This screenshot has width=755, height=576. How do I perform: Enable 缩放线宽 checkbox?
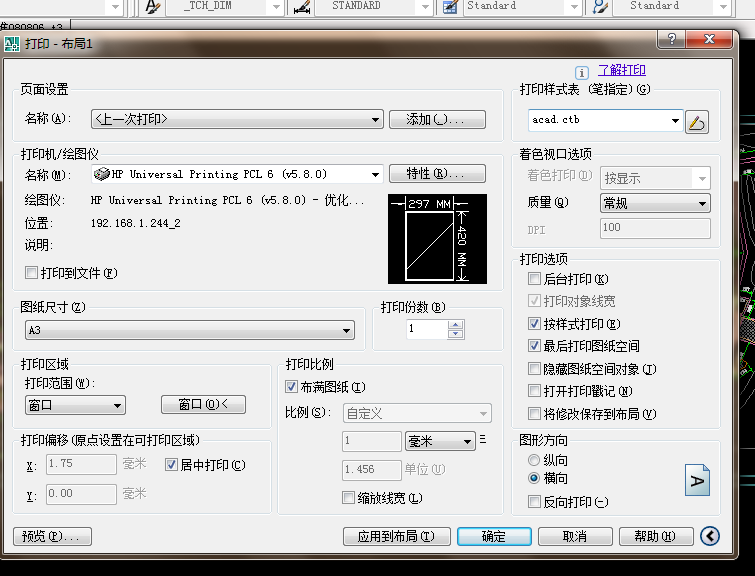pos(348,497)
